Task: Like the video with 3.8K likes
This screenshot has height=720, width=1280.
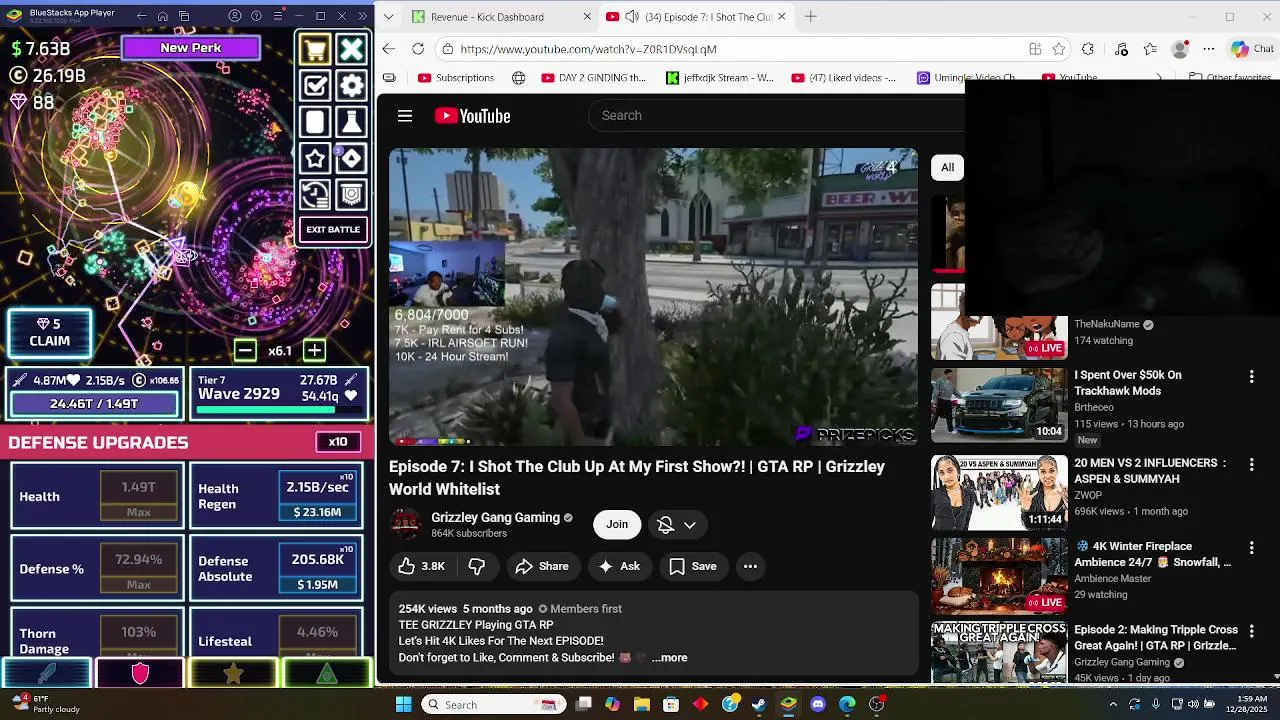Action: click(422, 567)
